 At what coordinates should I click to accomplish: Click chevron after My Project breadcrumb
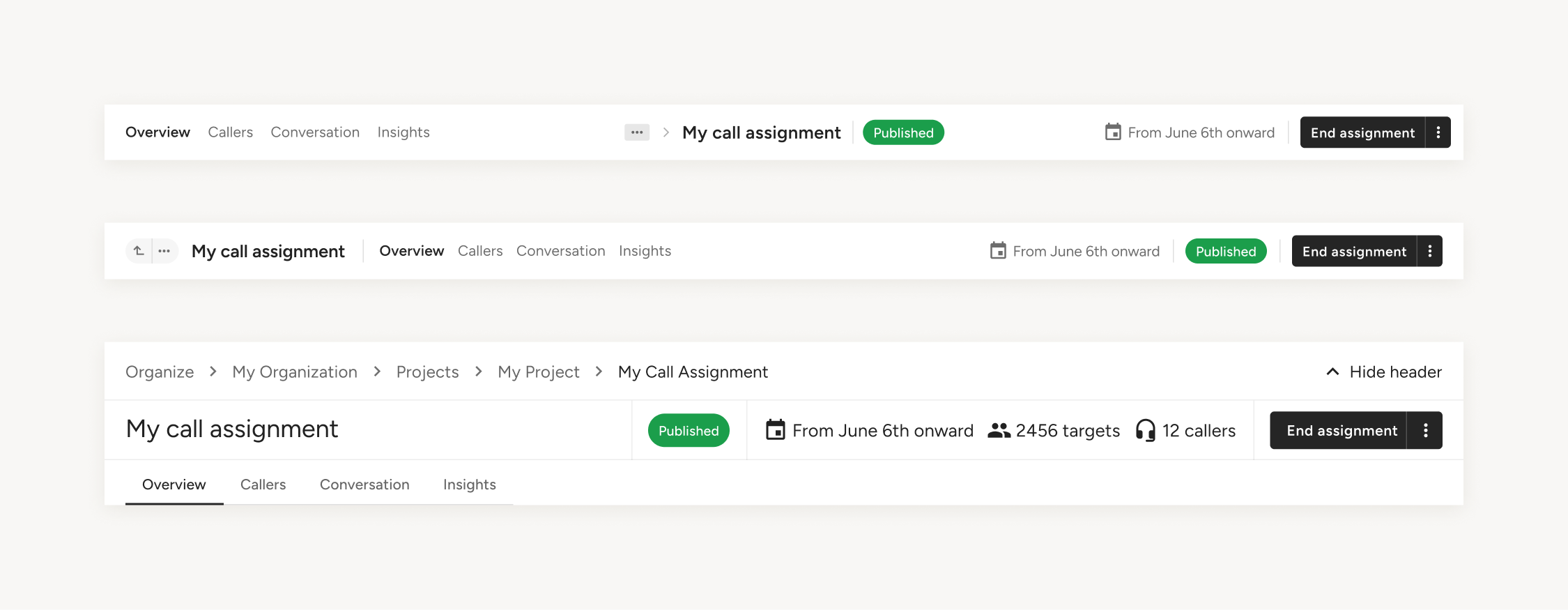[x=599, y=372]
